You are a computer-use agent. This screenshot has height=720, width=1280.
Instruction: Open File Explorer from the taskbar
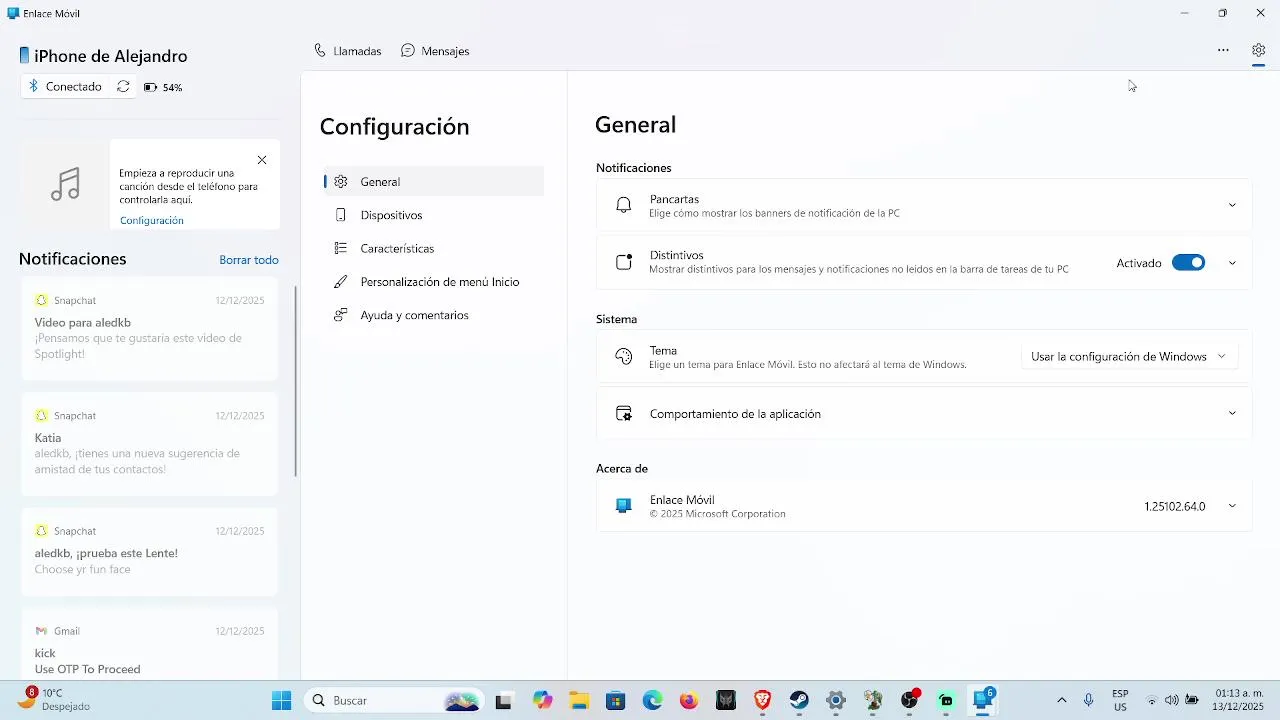coord(579,701)
